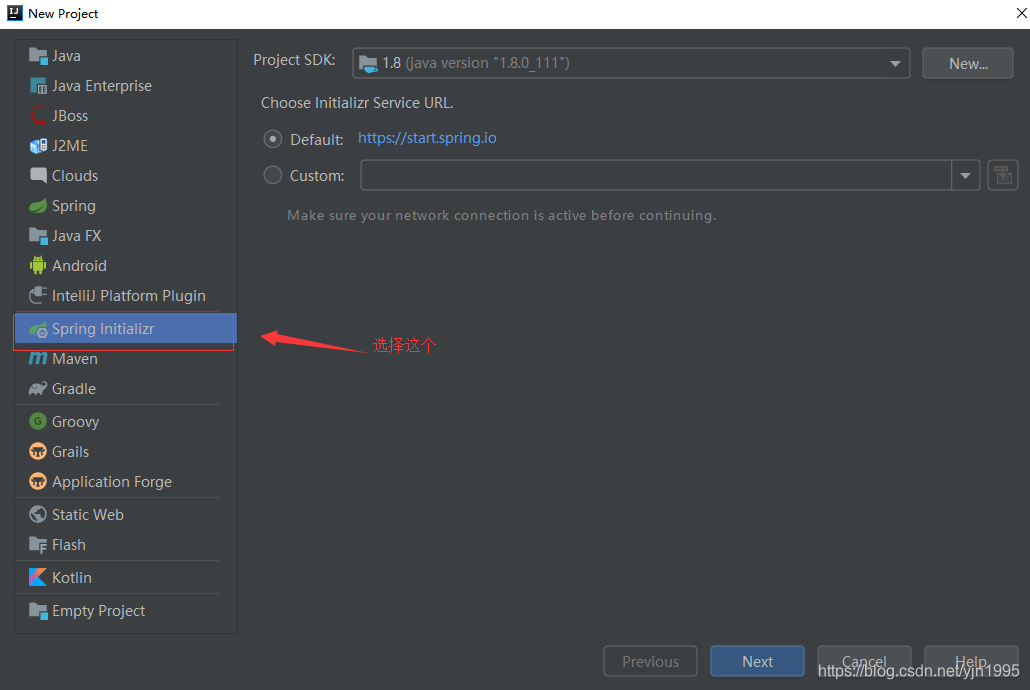Select the IntelliJ Platform Plugin label

pos(129,296)
